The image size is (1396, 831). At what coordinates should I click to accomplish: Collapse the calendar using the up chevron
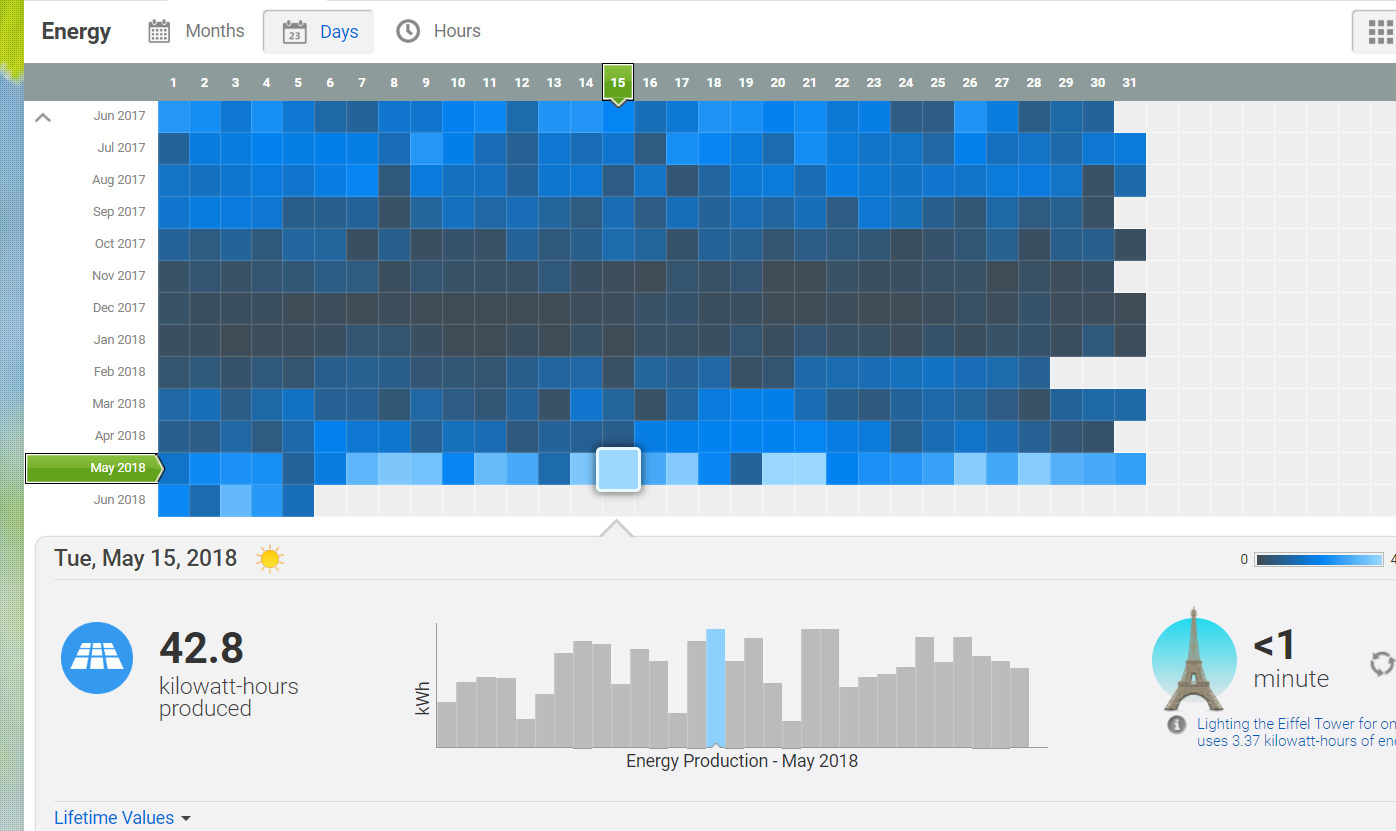point(42,117)
